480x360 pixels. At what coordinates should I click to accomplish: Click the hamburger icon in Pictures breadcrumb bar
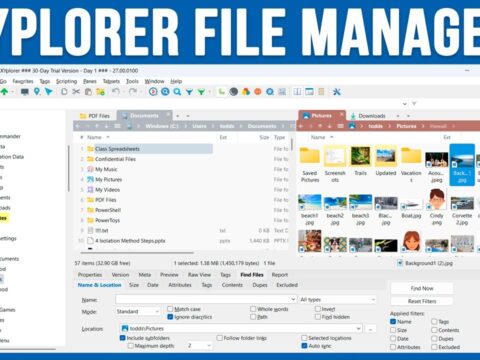[x=340, y=126]
